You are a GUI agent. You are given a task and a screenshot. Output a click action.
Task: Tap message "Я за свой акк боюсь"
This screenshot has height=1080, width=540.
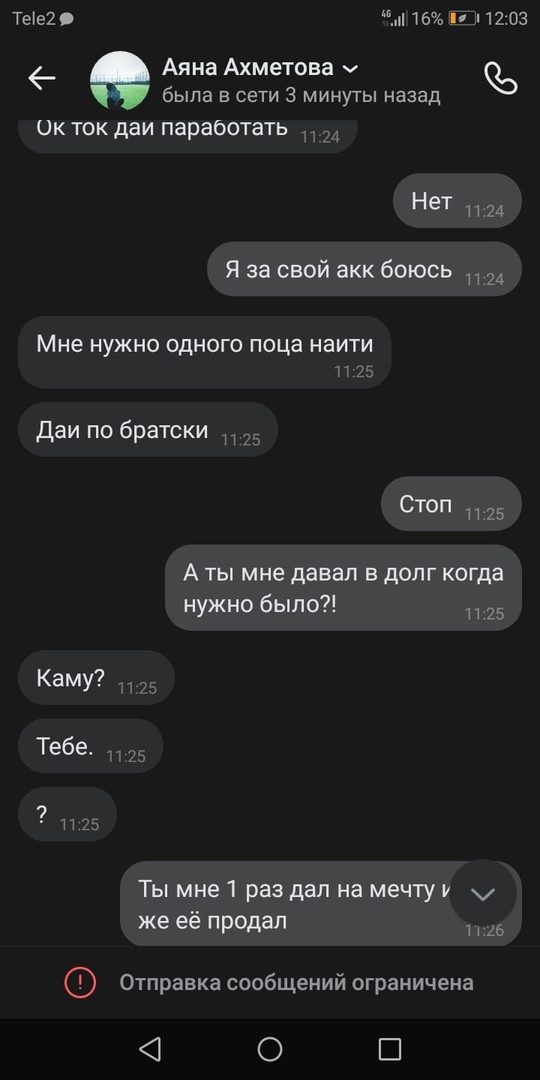[364, 269]
